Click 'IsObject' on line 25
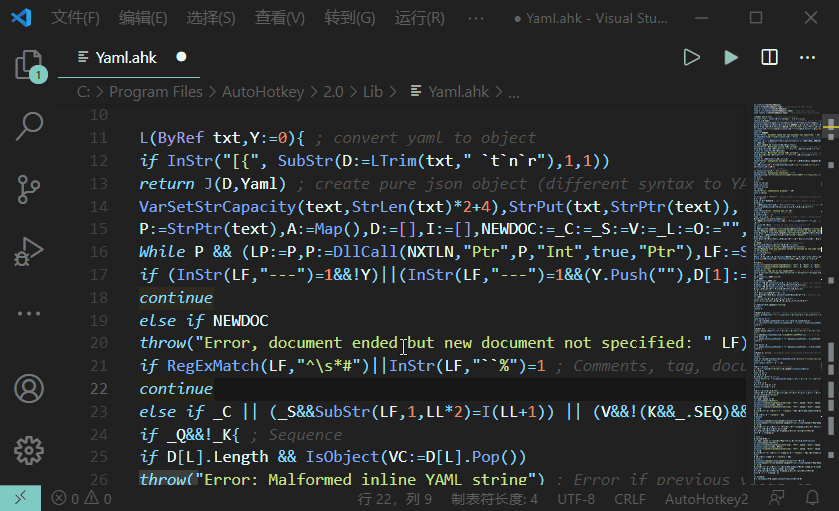Image resolution: width=839 pixels, height=511 pixels. click(342, 457)
